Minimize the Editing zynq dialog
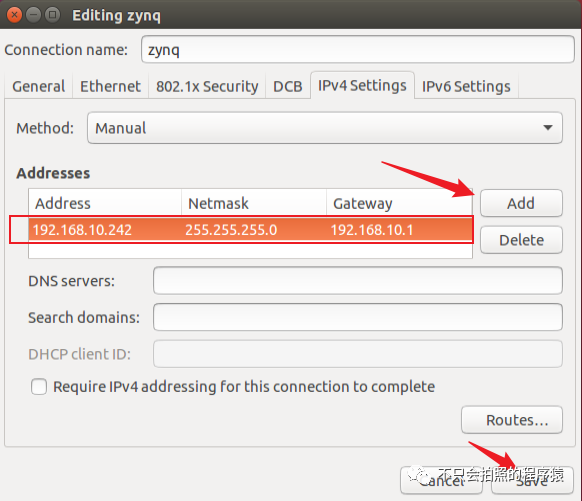This screenshot has height=501, width=582. coord(33,15)
